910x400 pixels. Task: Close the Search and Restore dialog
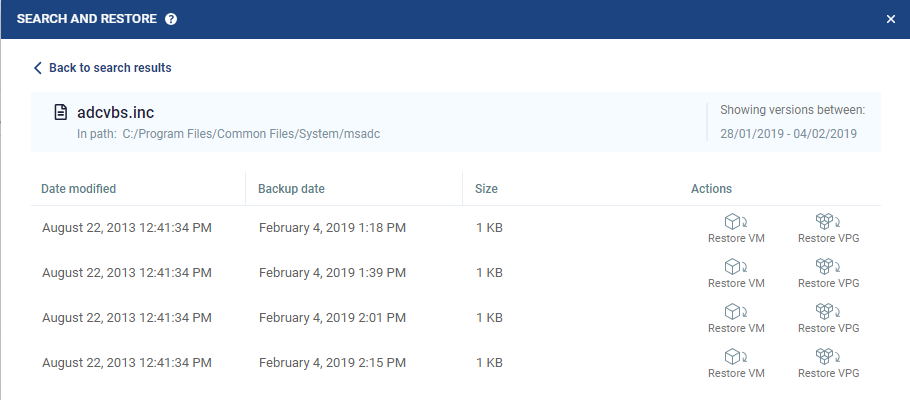coord(891,19)
